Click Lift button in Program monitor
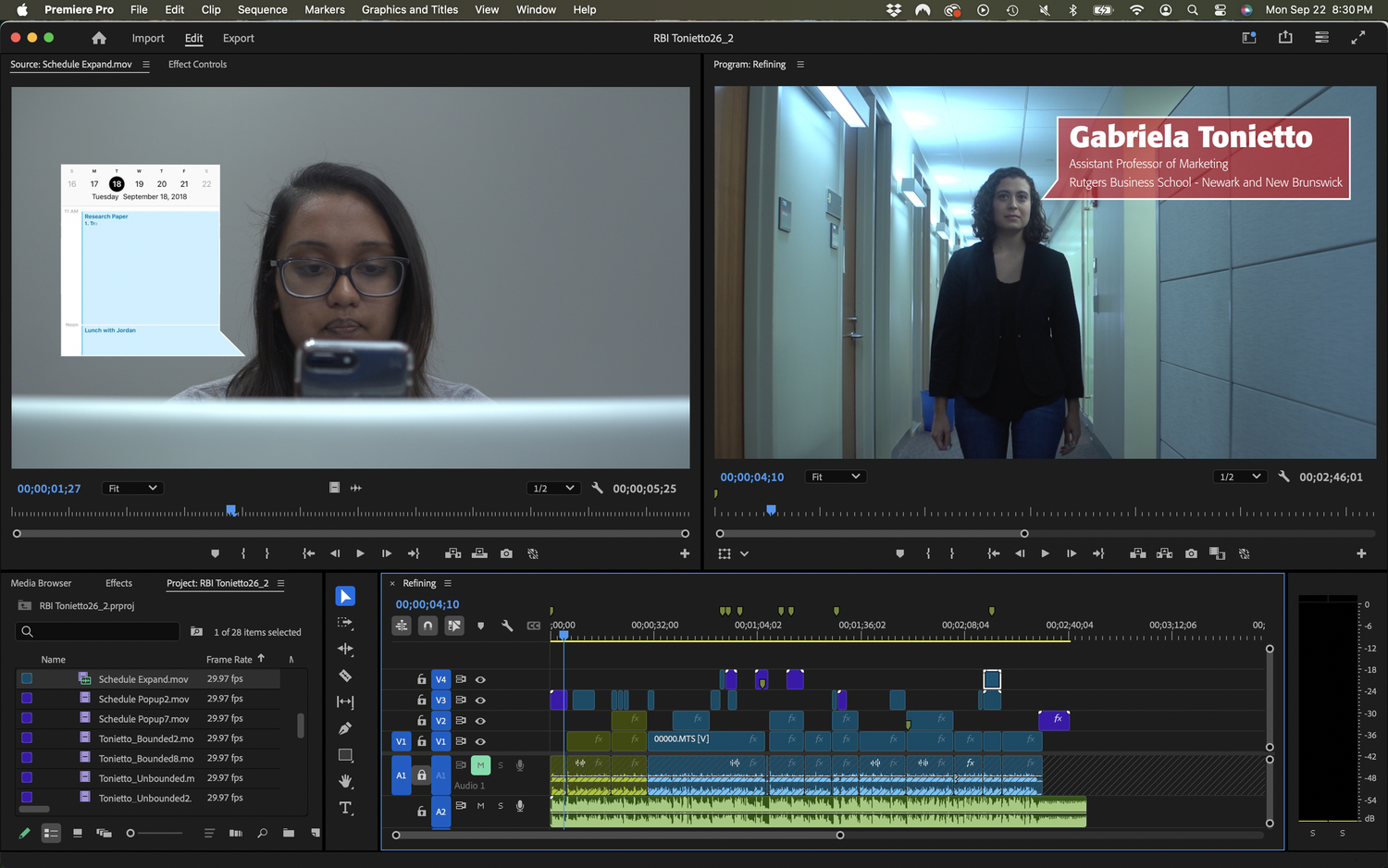 pyautogui.click(x=1137, y=553)
